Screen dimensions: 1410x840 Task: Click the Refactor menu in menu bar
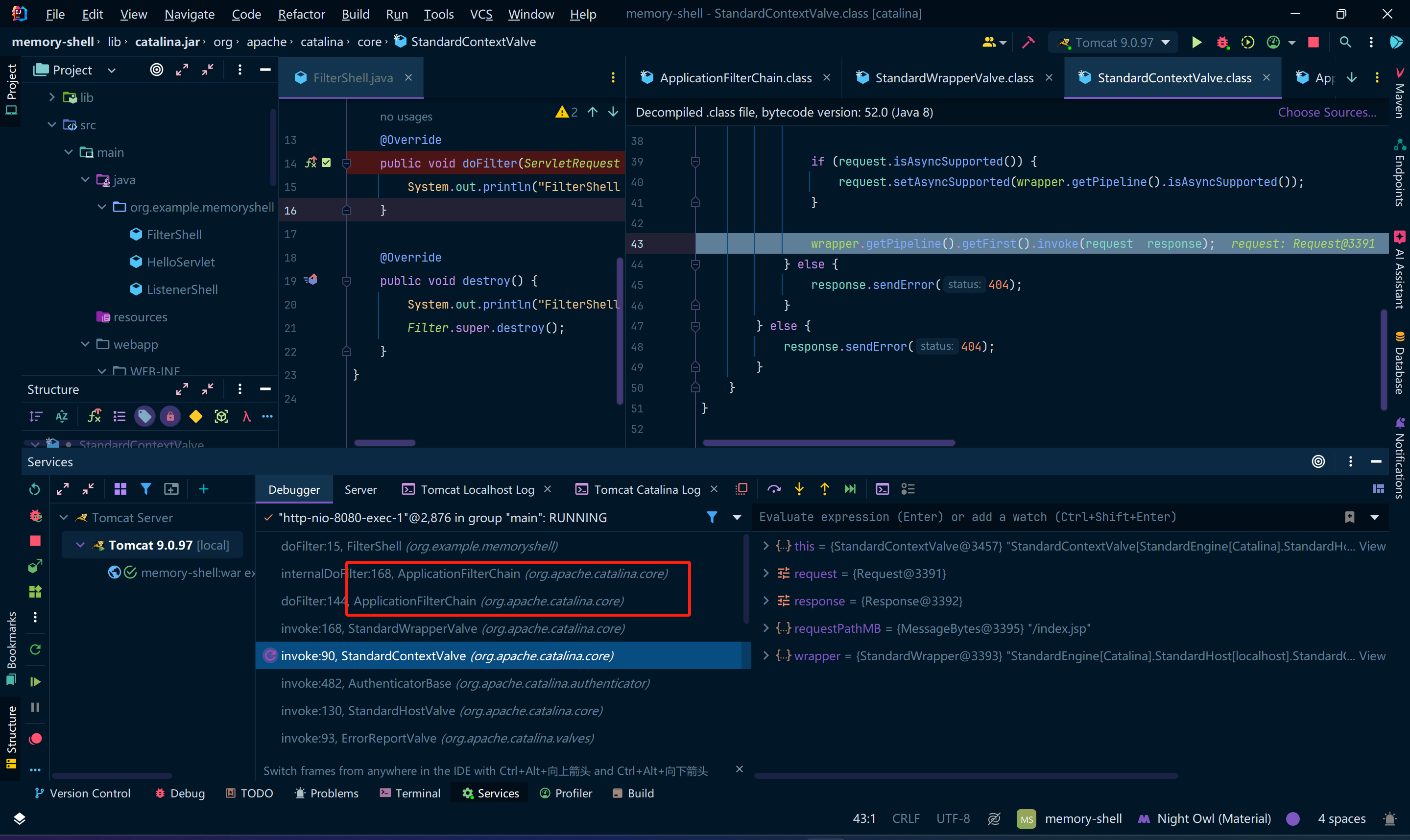pos(300,13)
